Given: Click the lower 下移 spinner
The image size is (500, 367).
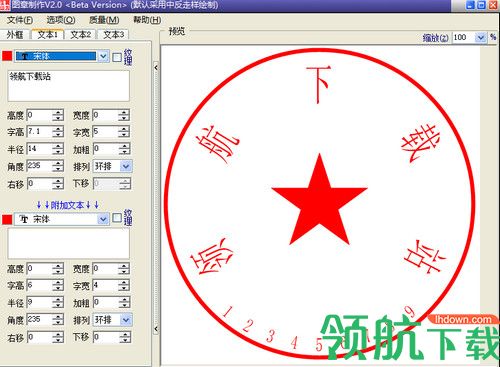Looking at the screenshot, I should coord(124,337).
